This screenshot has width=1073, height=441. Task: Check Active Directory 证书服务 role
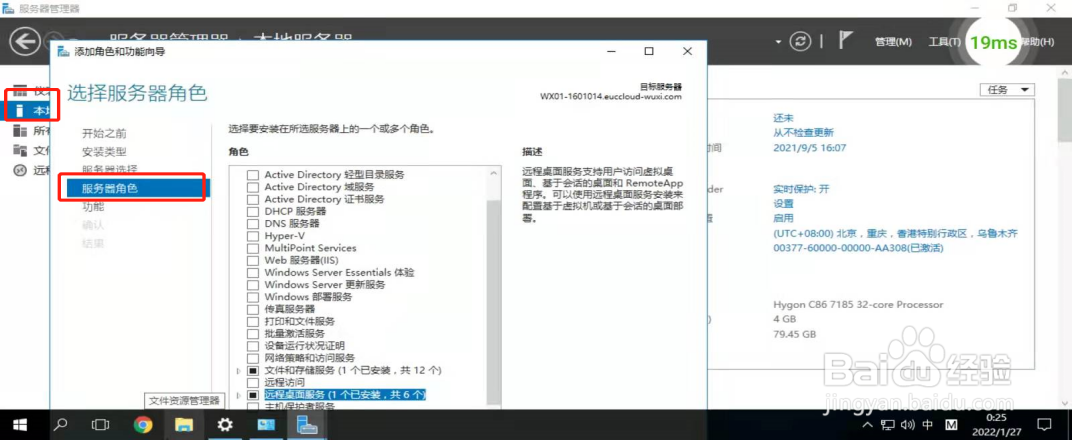point(253,199)
